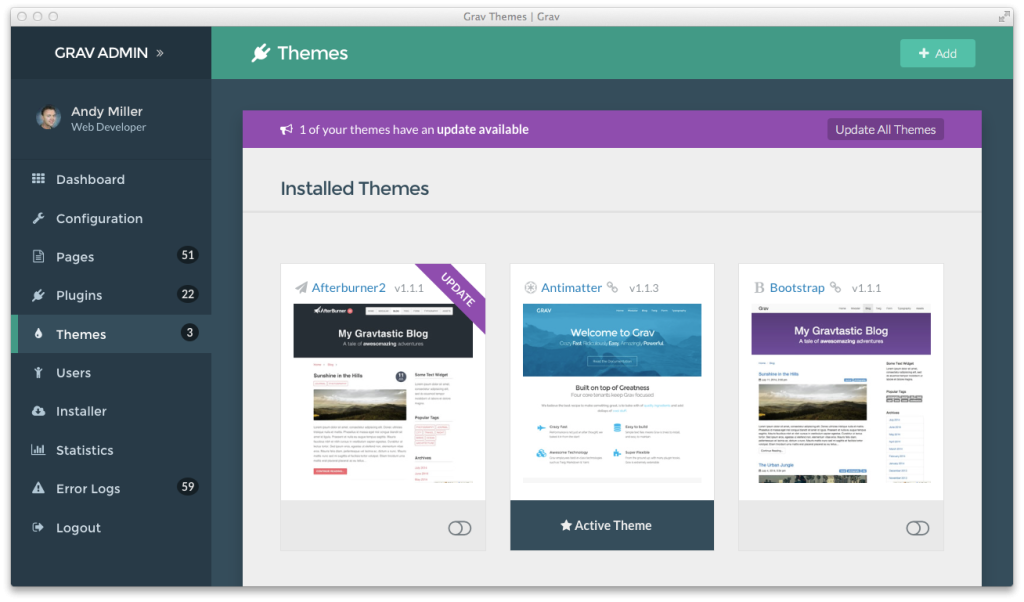Click the B icon beside Bootstrap

pos(759,287)
